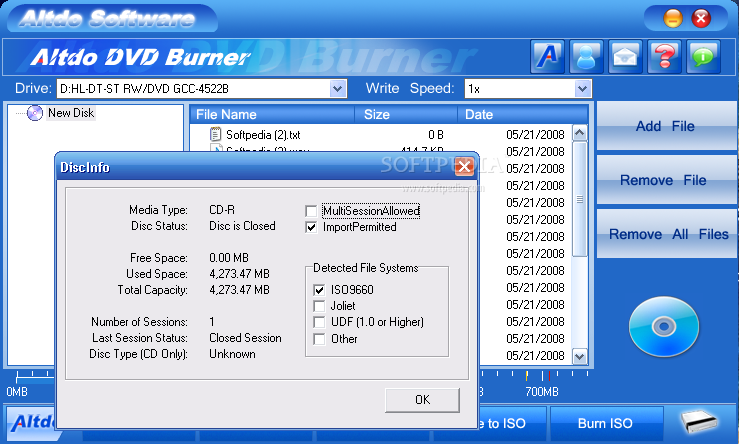
Task: Click the Write Speed box showing 1x
Action: coord(528,89)
